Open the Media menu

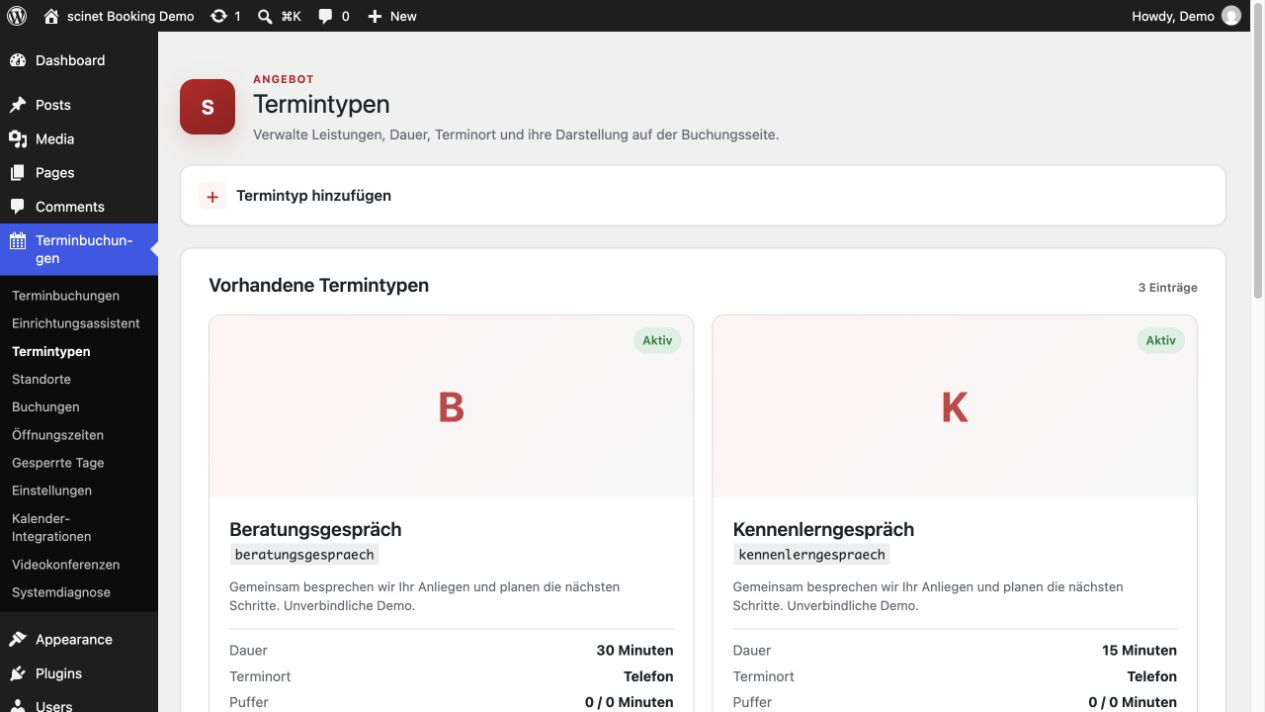(55, 139)
